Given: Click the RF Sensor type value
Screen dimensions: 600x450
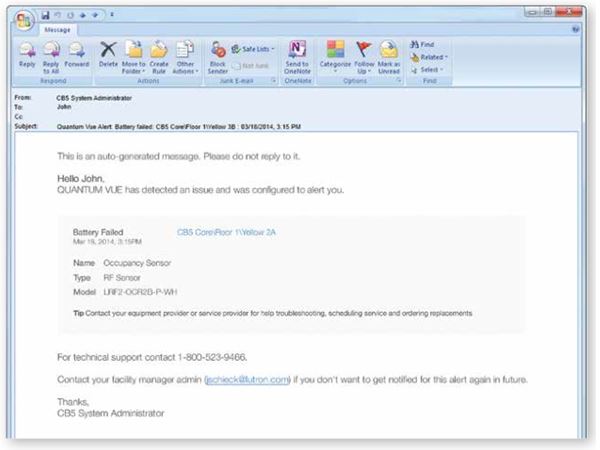Looking at the screenshot, I should [x=122, y=278].
